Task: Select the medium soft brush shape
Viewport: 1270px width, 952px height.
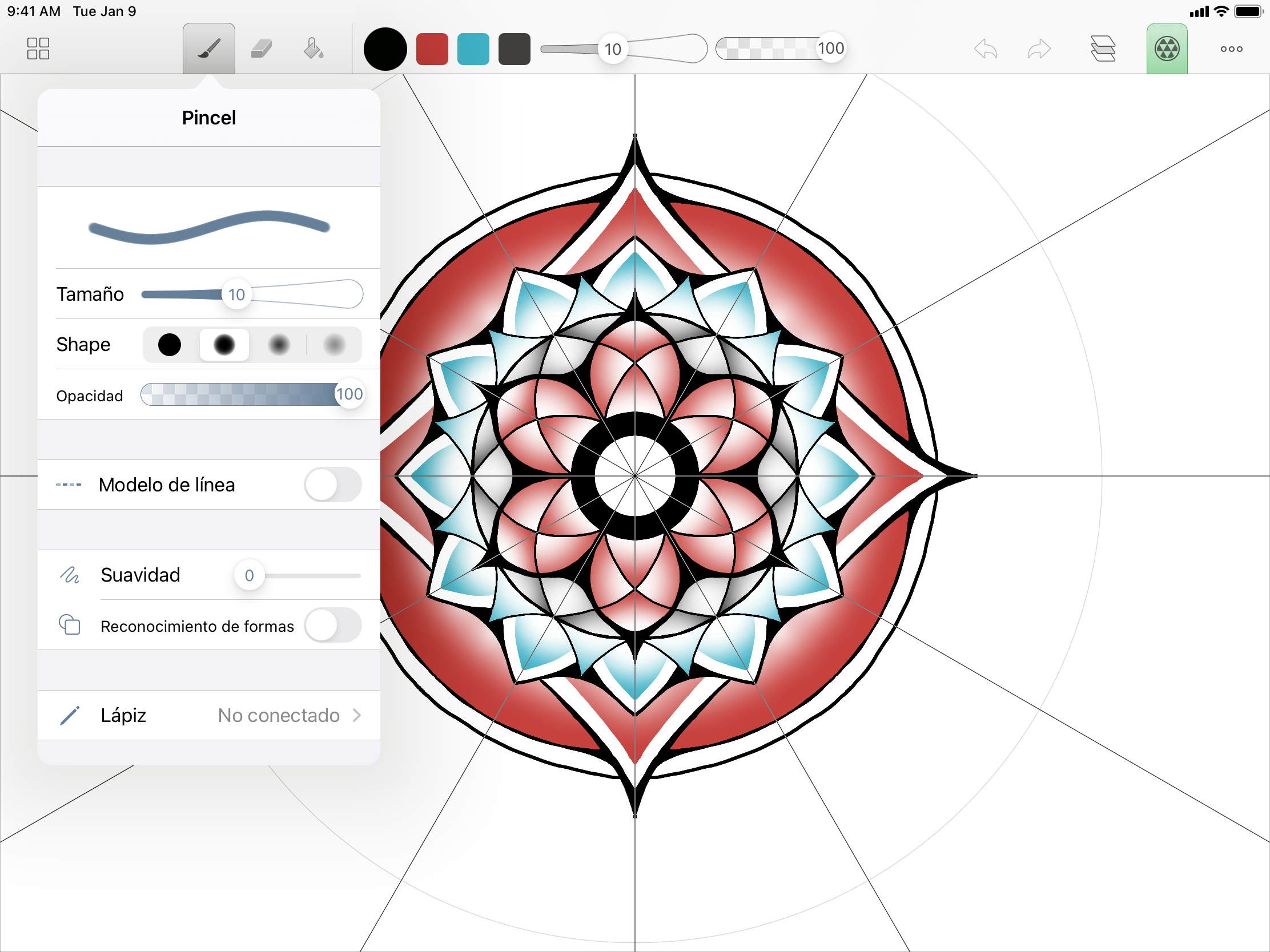Action: (279, 345)
